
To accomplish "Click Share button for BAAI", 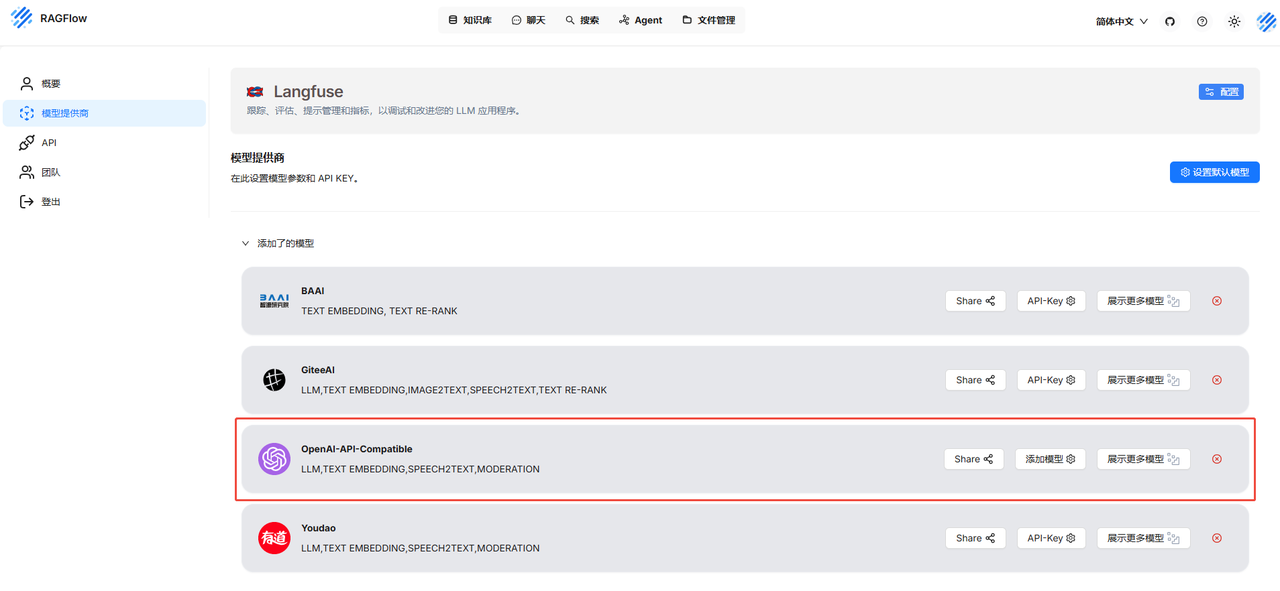I will (975, 301).
